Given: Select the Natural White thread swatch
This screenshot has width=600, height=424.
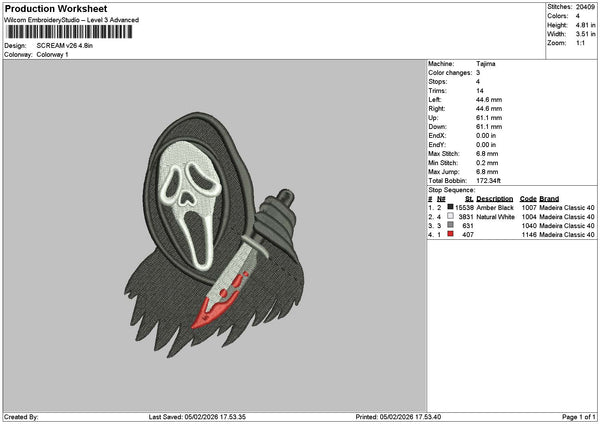Looking at the screenshot, I should (x=449, y=216).
